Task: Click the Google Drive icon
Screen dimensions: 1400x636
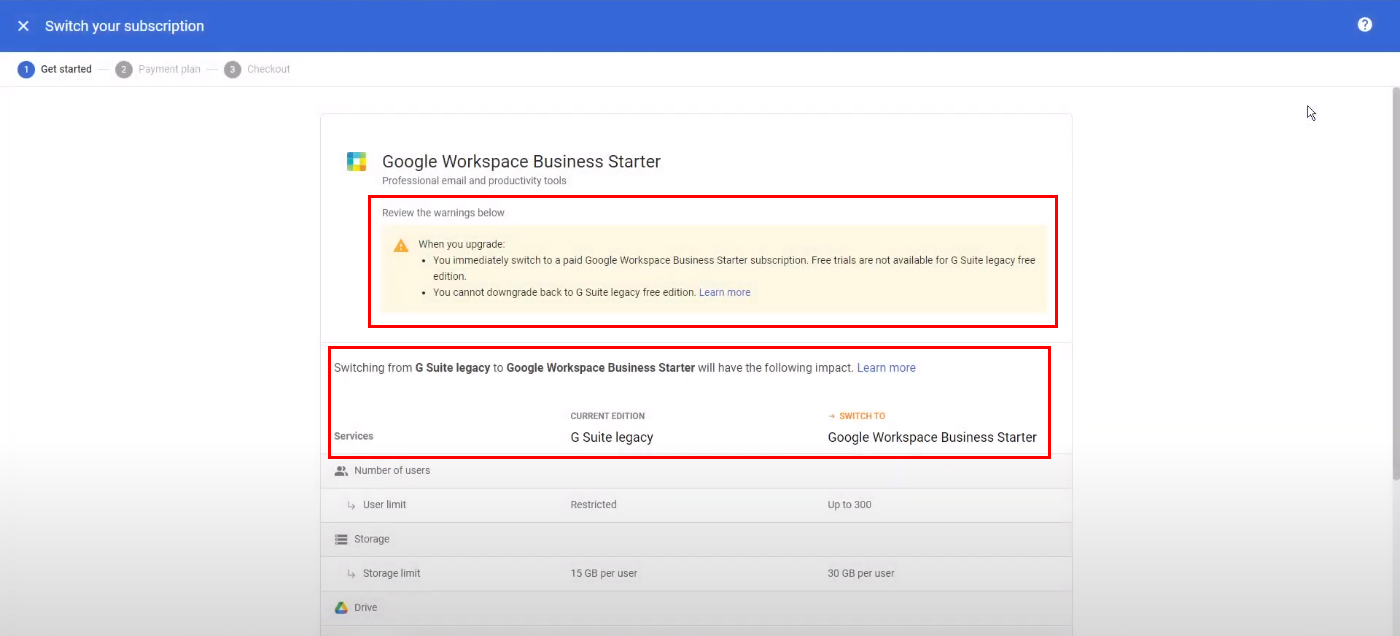Action: 341,608
